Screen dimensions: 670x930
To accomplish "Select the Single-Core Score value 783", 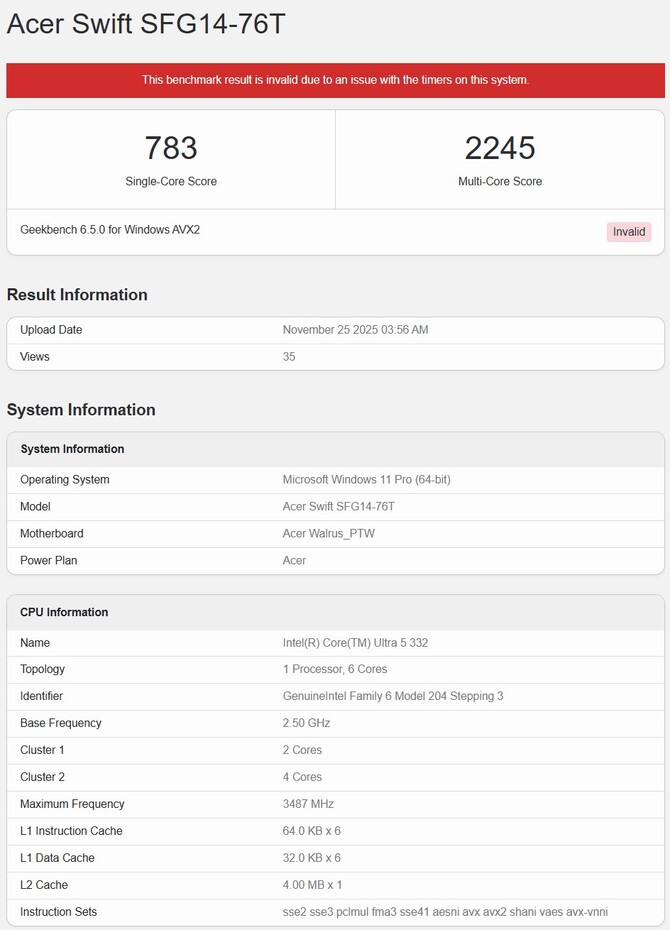I will pos(171,148).
